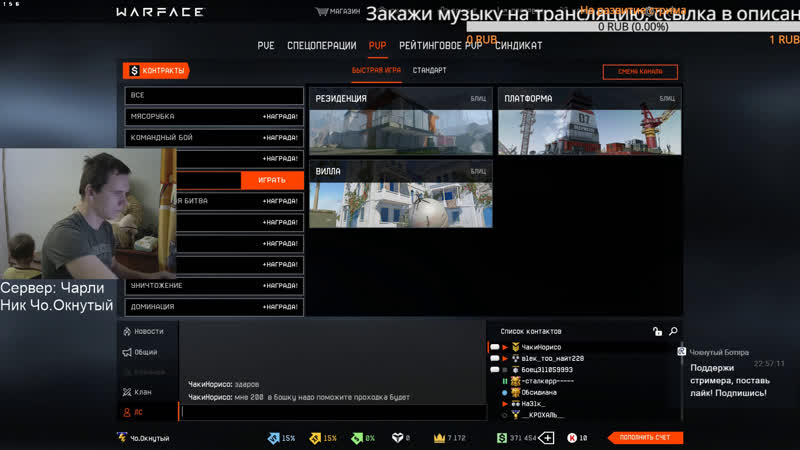Select the Быстрая игра sub-tab
Viewport: 800px width, 450px height.
377,70
